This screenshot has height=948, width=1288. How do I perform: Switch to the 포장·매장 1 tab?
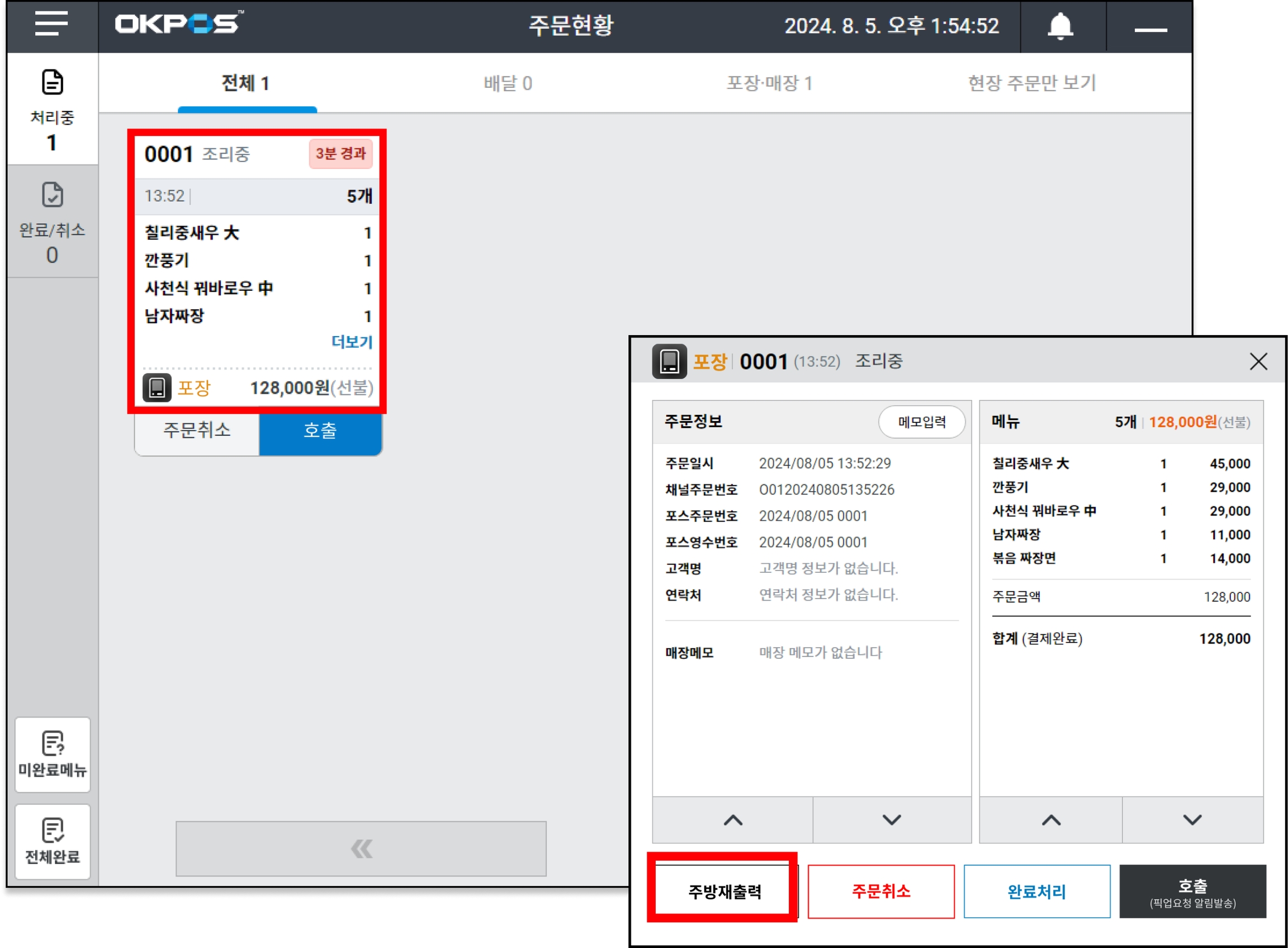[x=769, y=84]
